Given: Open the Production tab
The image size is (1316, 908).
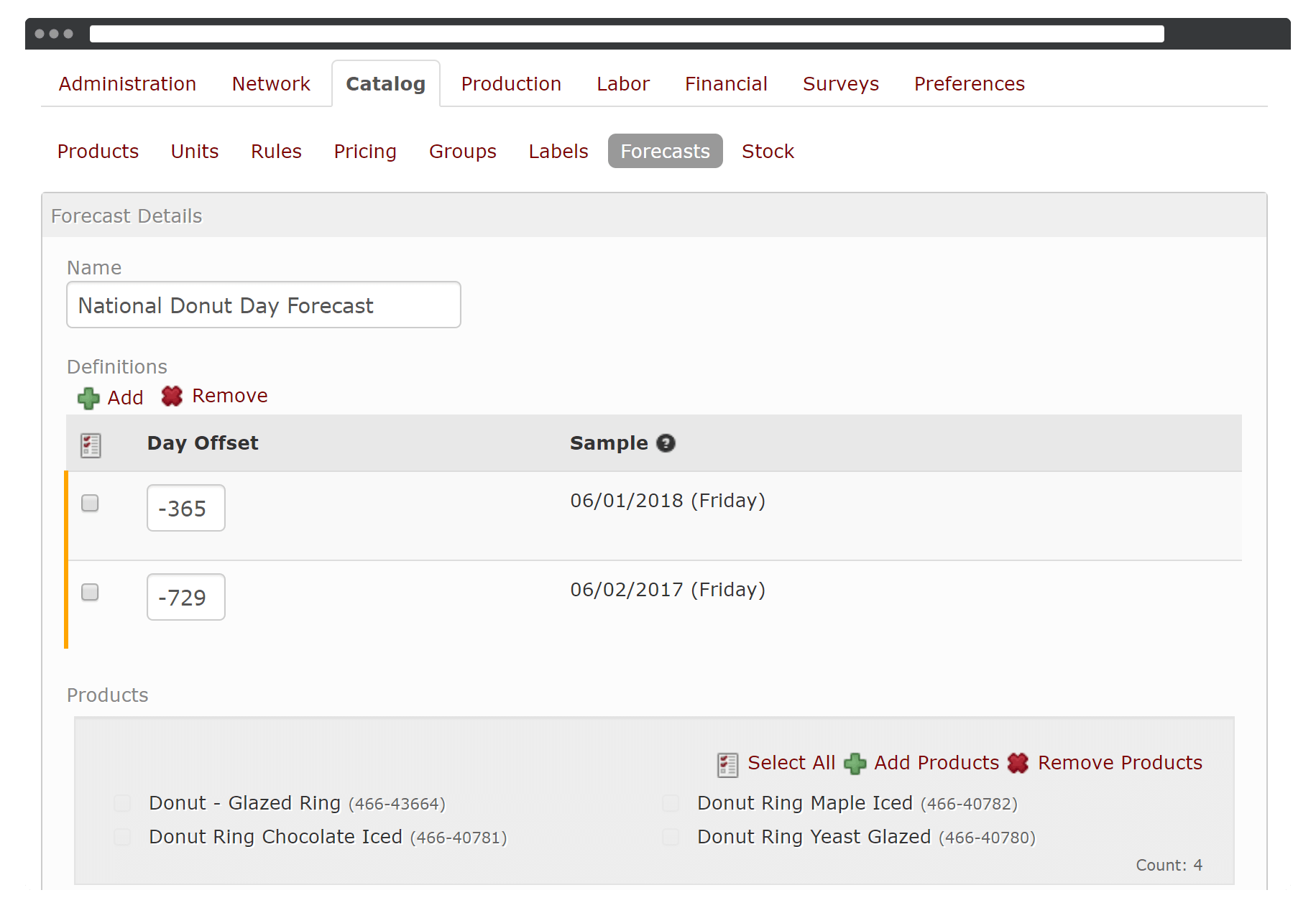Looking at the screenshot, I should point(511,83).
